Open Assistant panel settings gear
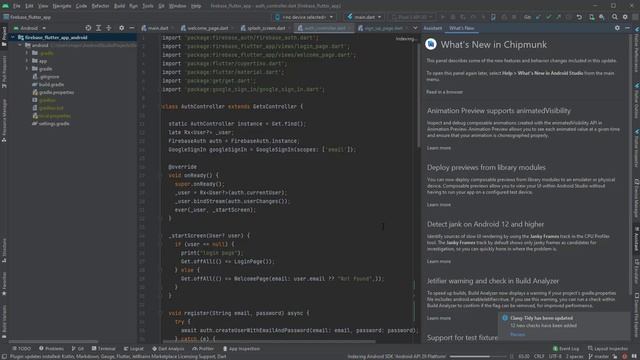 click(x=617, y=28)
